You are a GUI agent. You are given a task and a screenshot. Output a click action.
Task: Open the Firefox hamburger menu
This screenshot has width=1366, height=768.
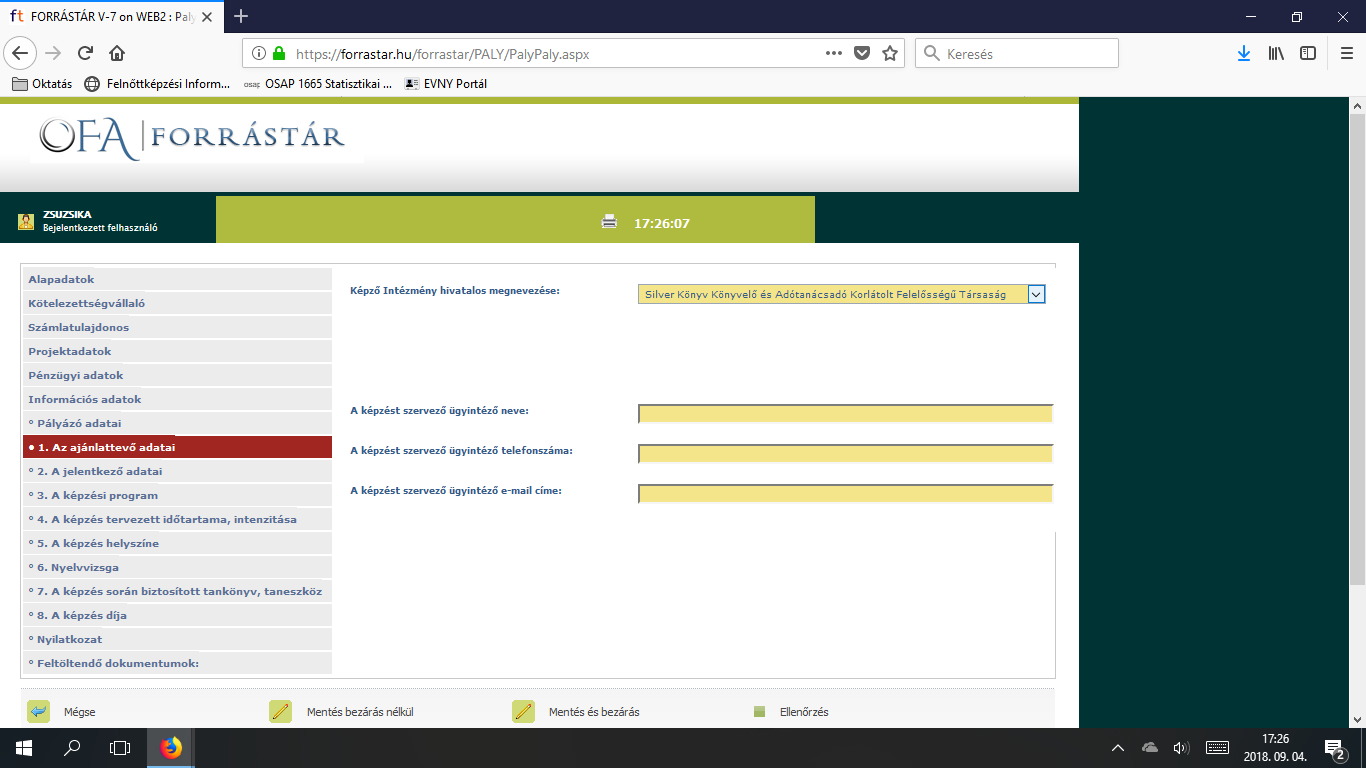click(x=1346, y=54)
